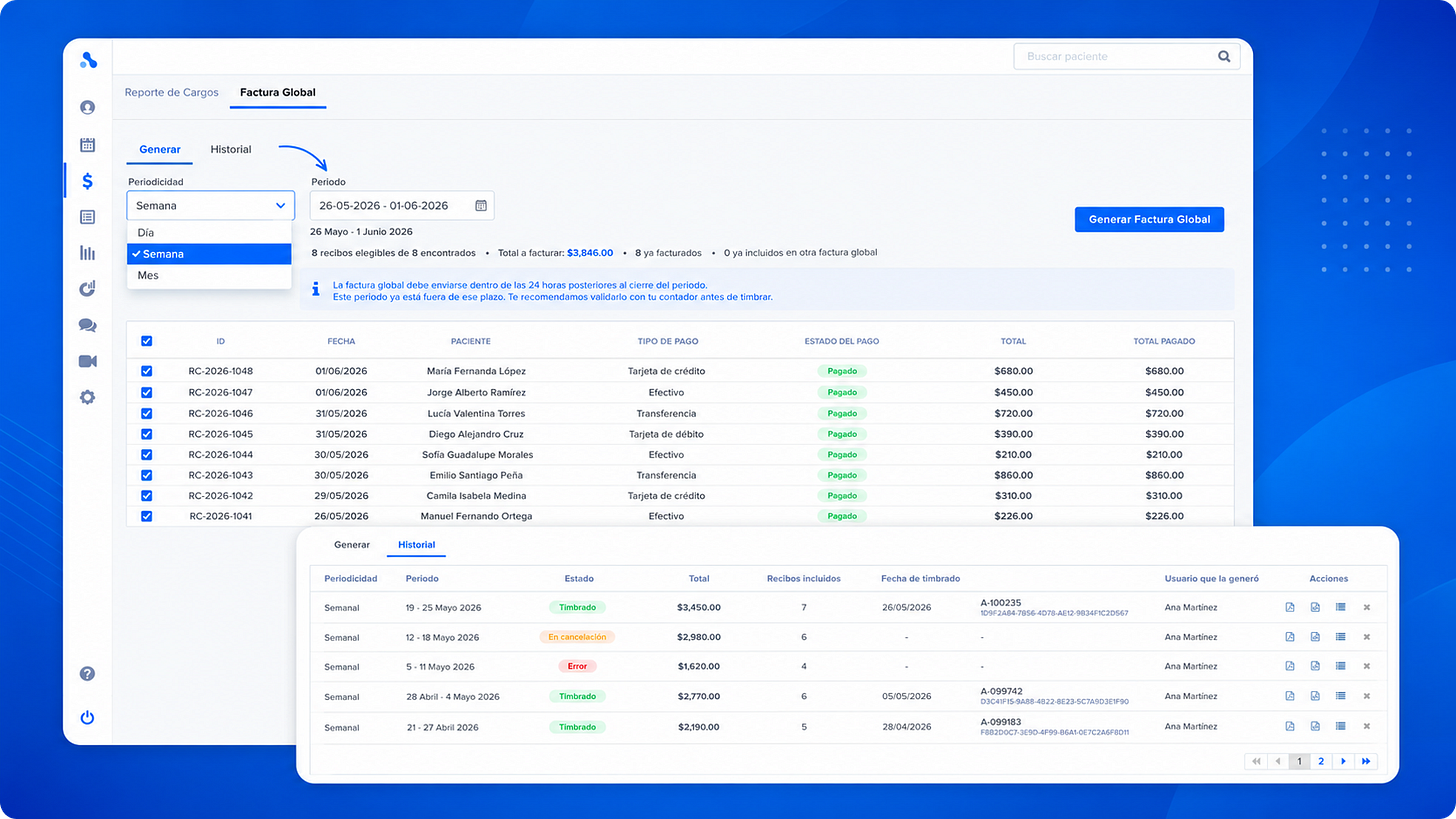Uncheck the select-all header checkbox
Image resolution: width=1456 pixels, height=819 pixels.
click(x=147, y=341)
